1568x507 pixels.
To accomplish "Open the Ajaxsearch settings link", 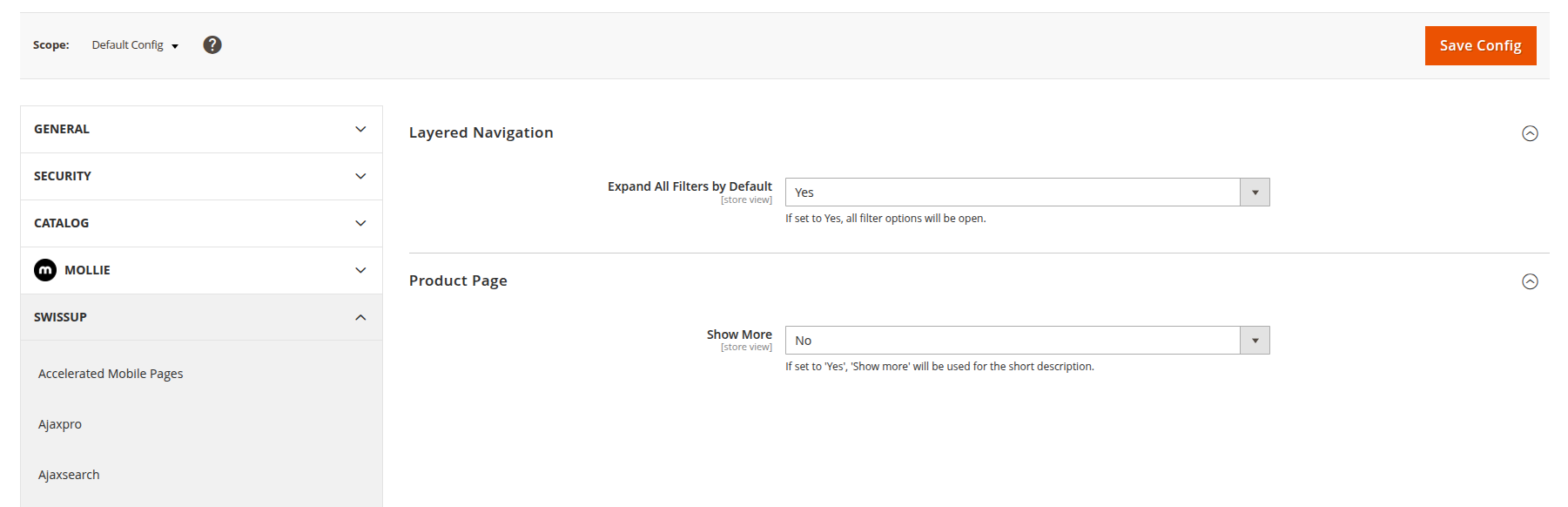I will tap(69, 475).
